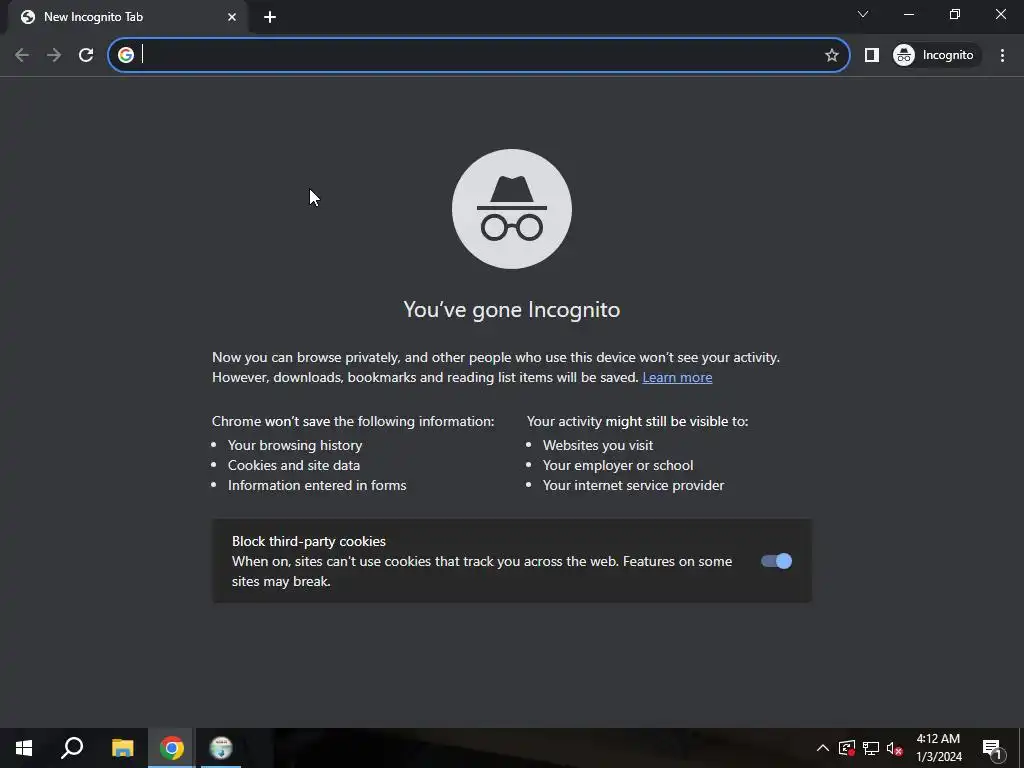1024x768 pixels.
Task: Click 'Your internet service provider' text
Action: pos(633,485)
